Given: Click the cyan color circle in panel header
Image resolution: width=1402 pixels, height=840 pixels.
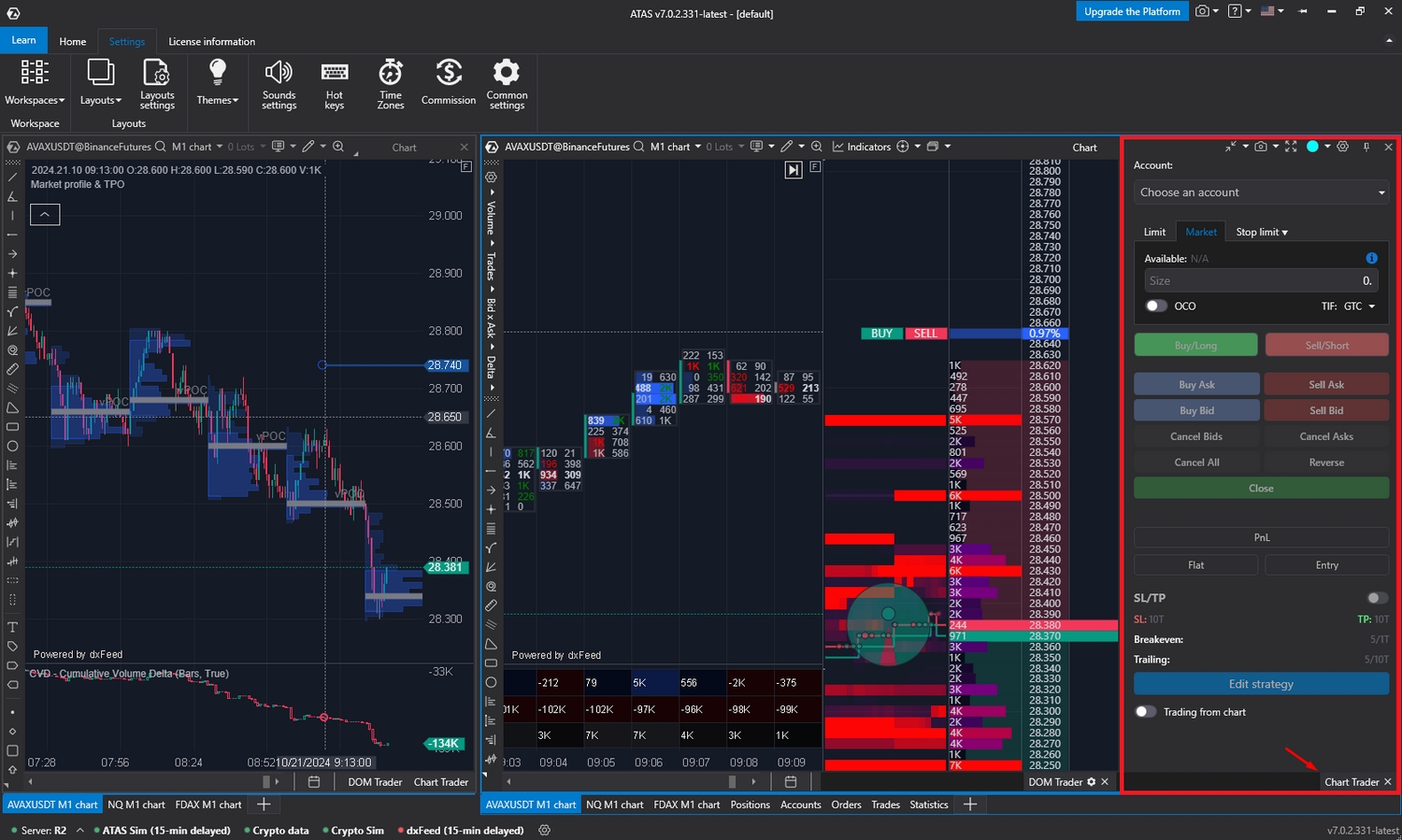Looking at the screenshot, I should (1312, 147).
